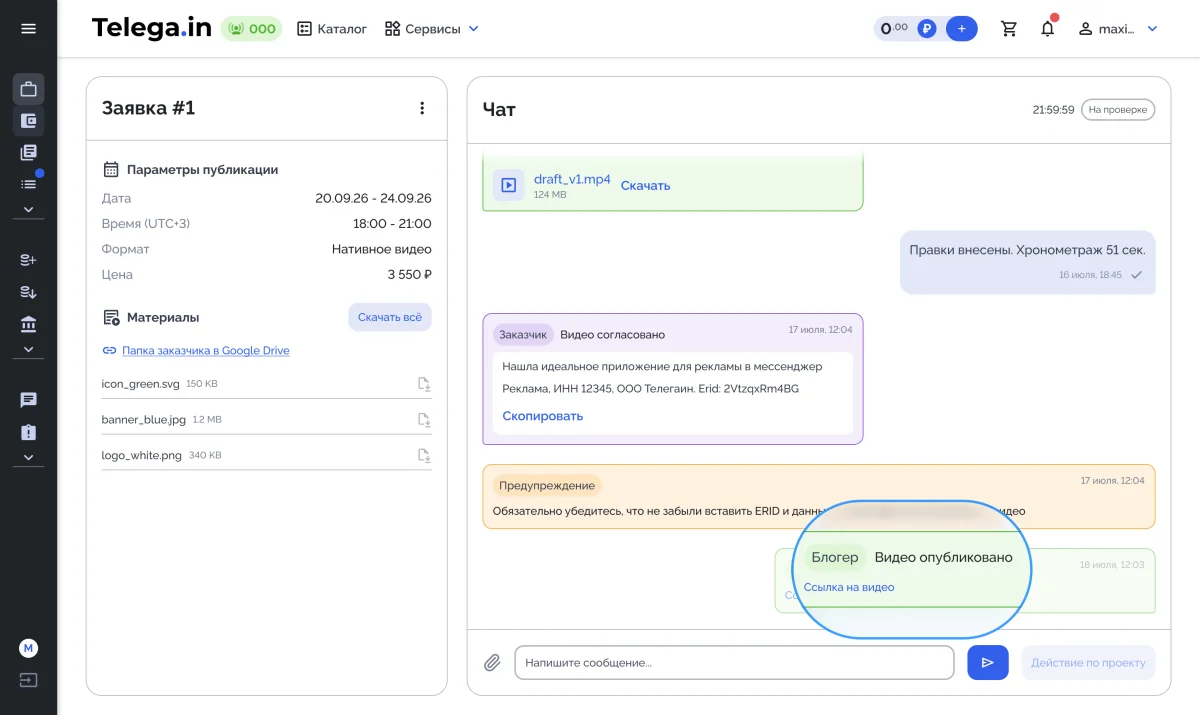1200x715 pixels.
Task: Download the logo_white.png file
Action: pos(424,455)
